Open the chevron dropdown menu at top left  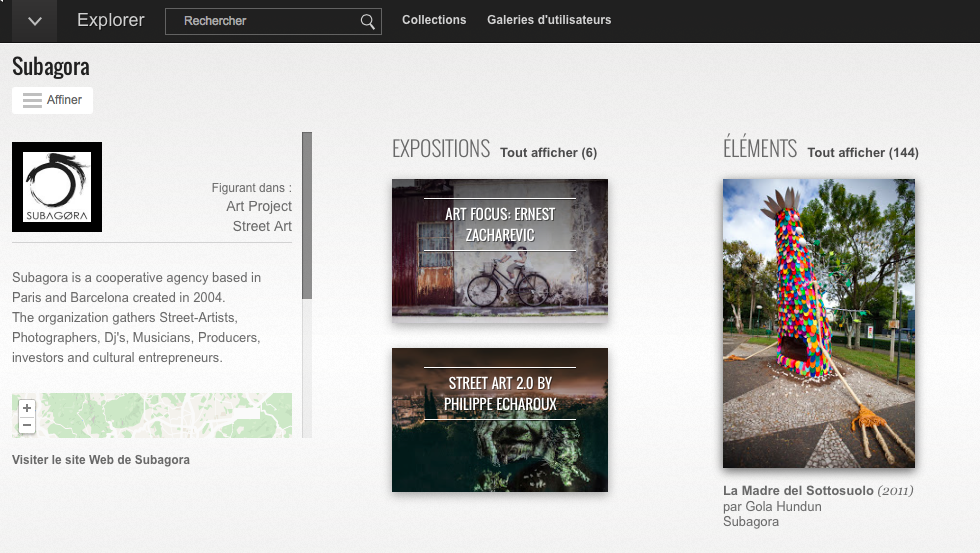coord(34,21)
